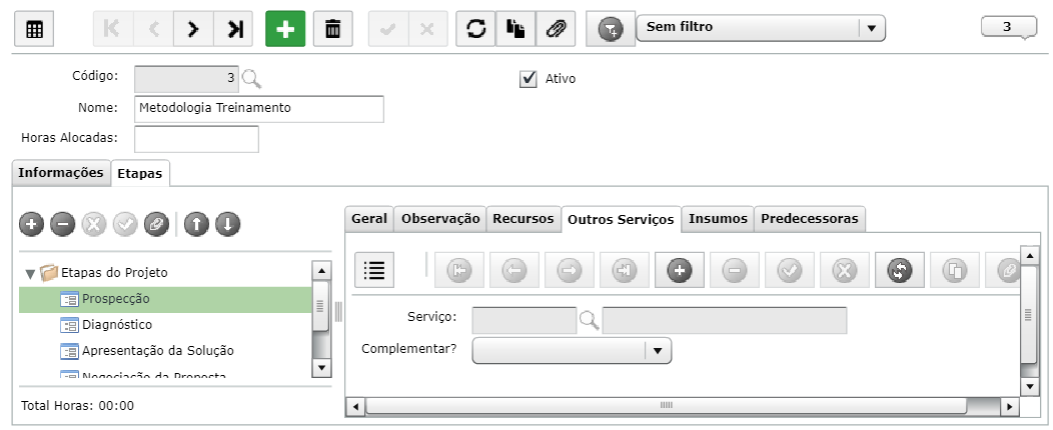
Task: Move stage down with arrow icon
Action: (228, 224)
